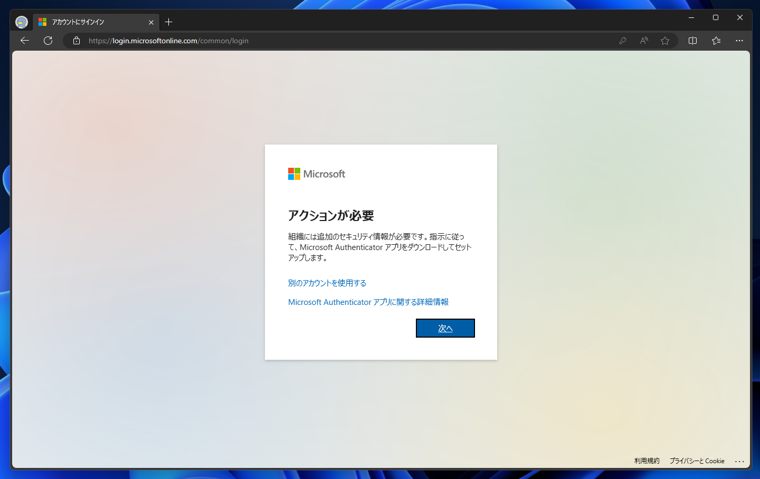The height and width of the screenshot is (479, 760).
Task: Click the 次へ button
Action: point(445,328)
